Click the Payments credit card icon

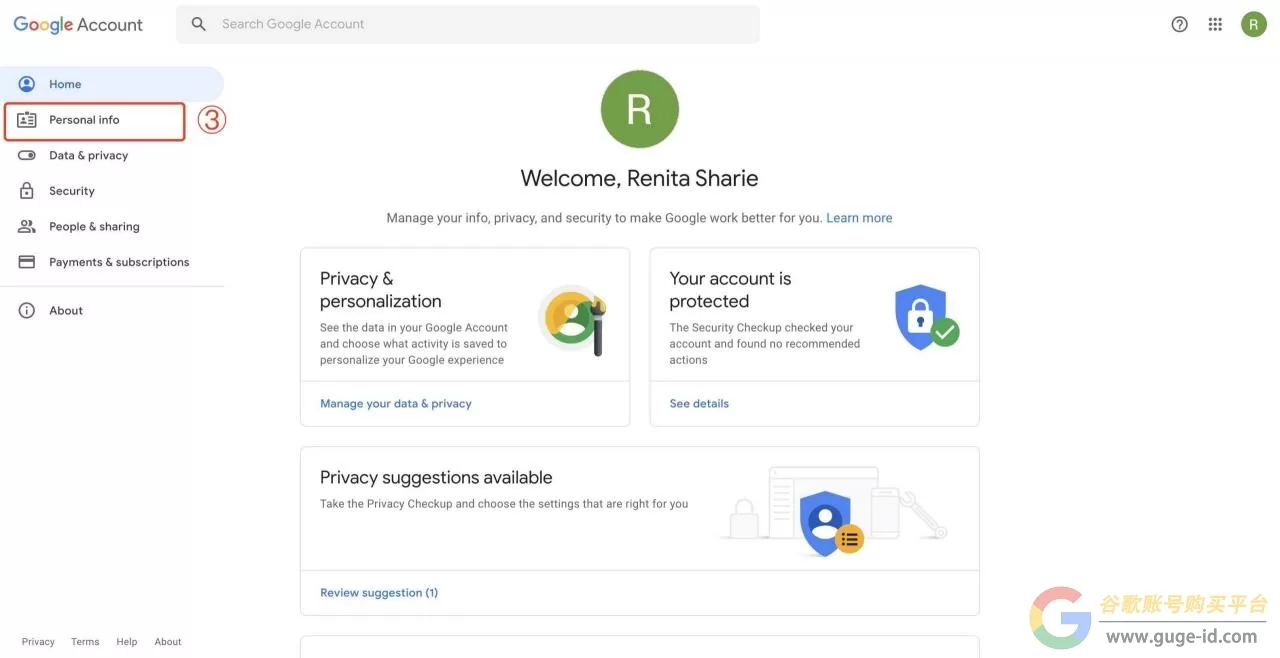27,262
